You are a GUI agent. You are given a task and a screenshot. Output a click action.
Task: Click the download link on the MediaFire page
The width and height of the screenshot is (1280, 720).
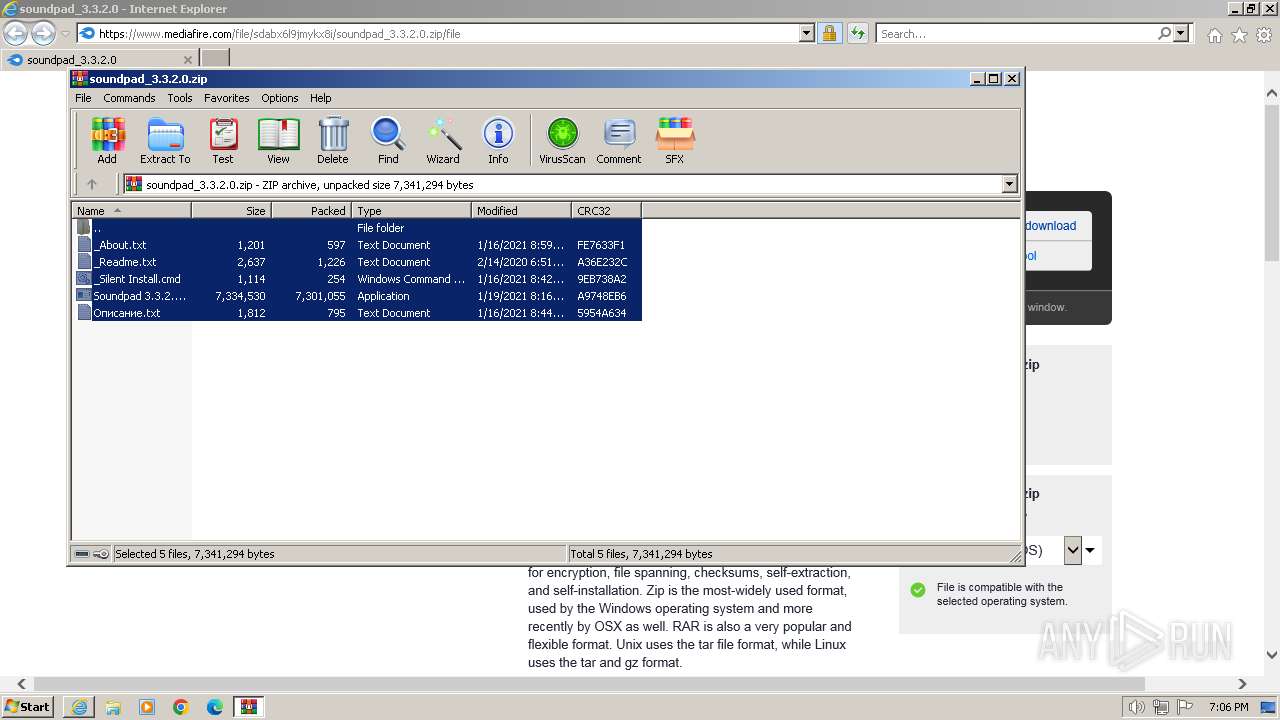(1050, 225)
